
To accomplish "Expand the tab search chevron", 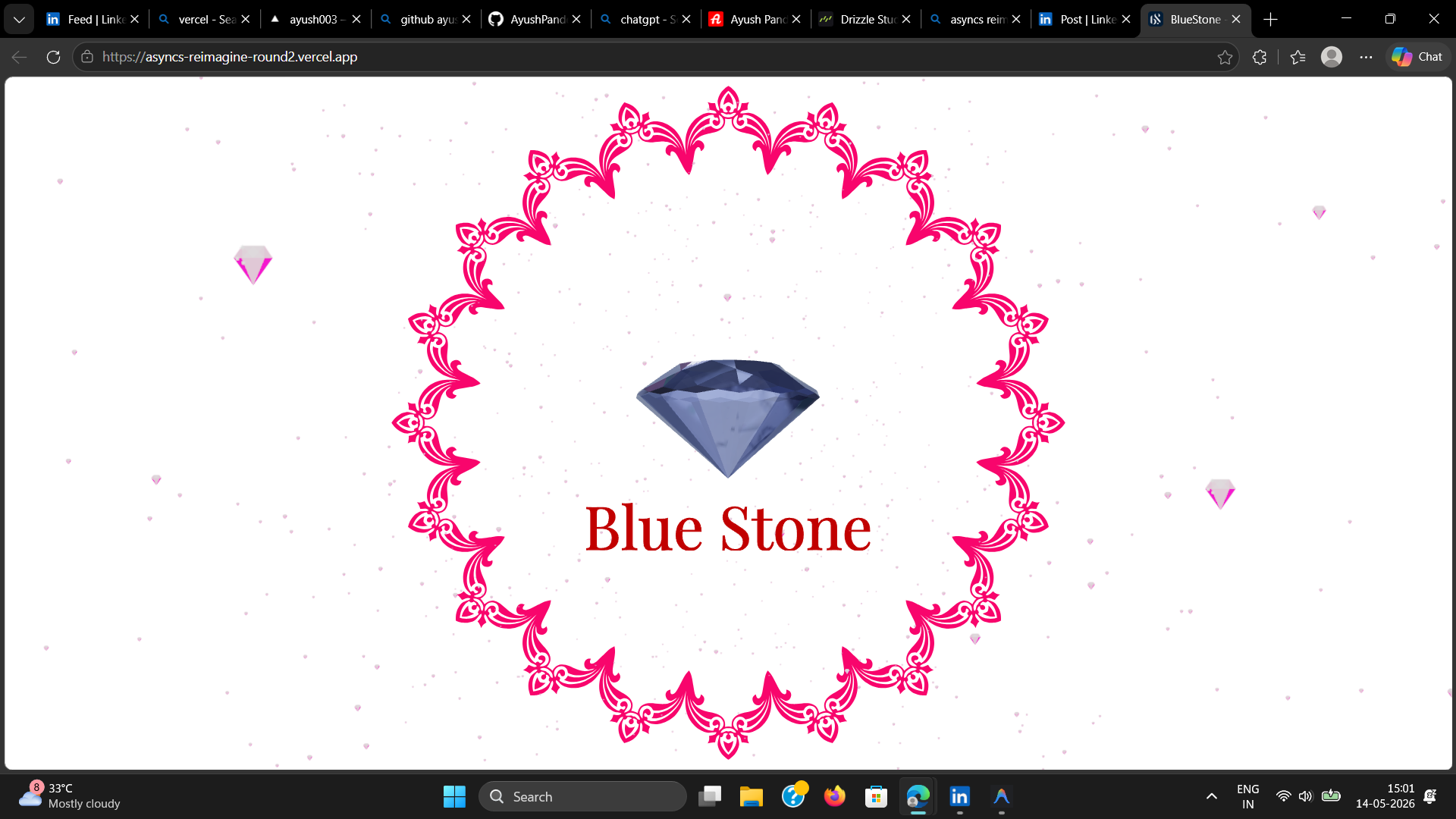I will point(19,19).
